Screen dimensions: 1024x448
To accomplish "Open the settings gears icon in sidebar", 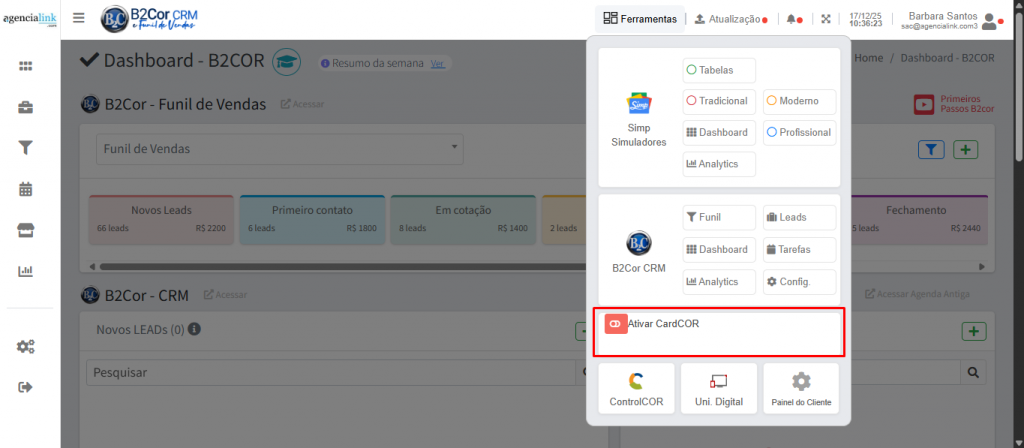I will pos(26,346).
